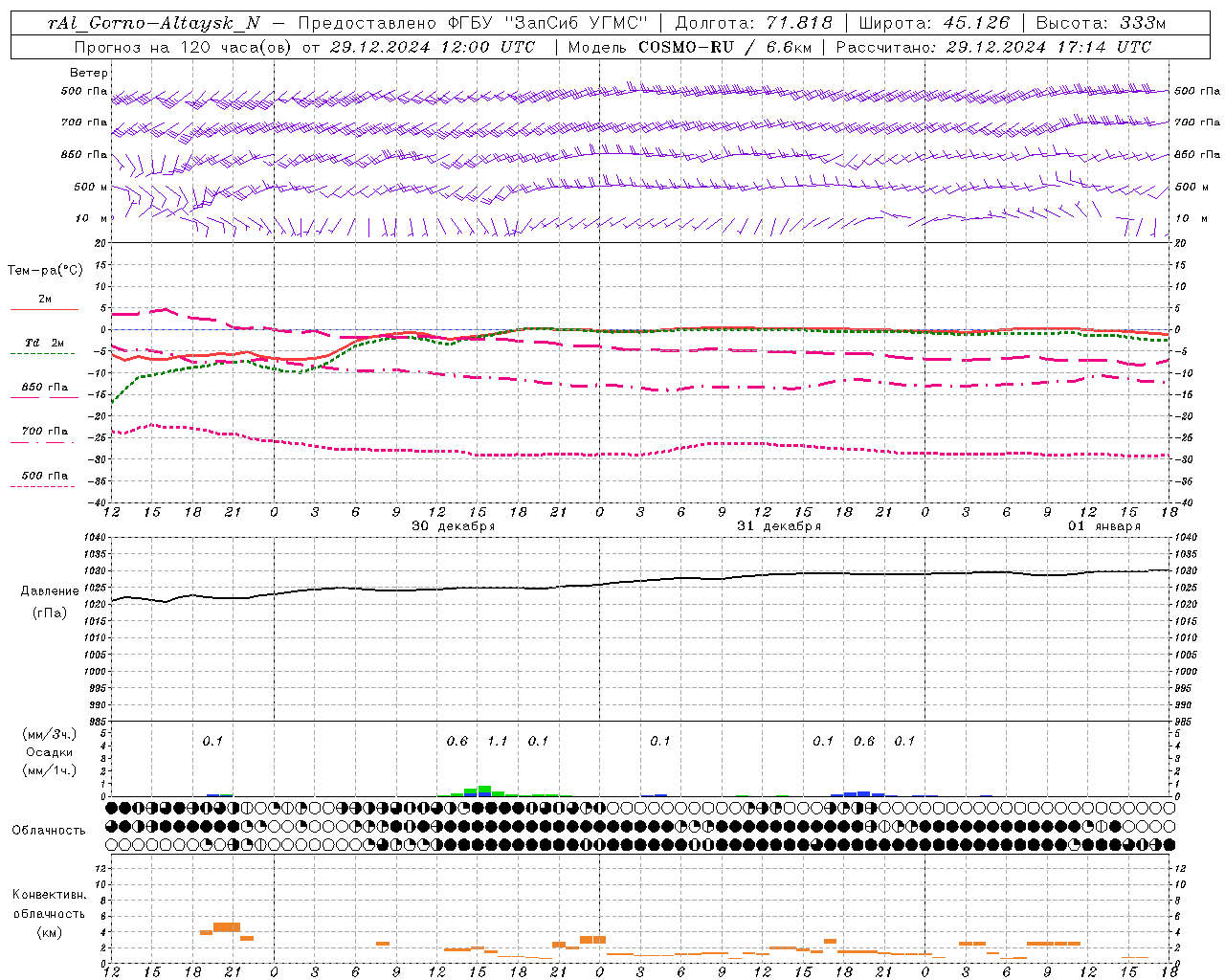Click the Облачность cloud cover label
1225x980 pixels.
pos(49,830)
